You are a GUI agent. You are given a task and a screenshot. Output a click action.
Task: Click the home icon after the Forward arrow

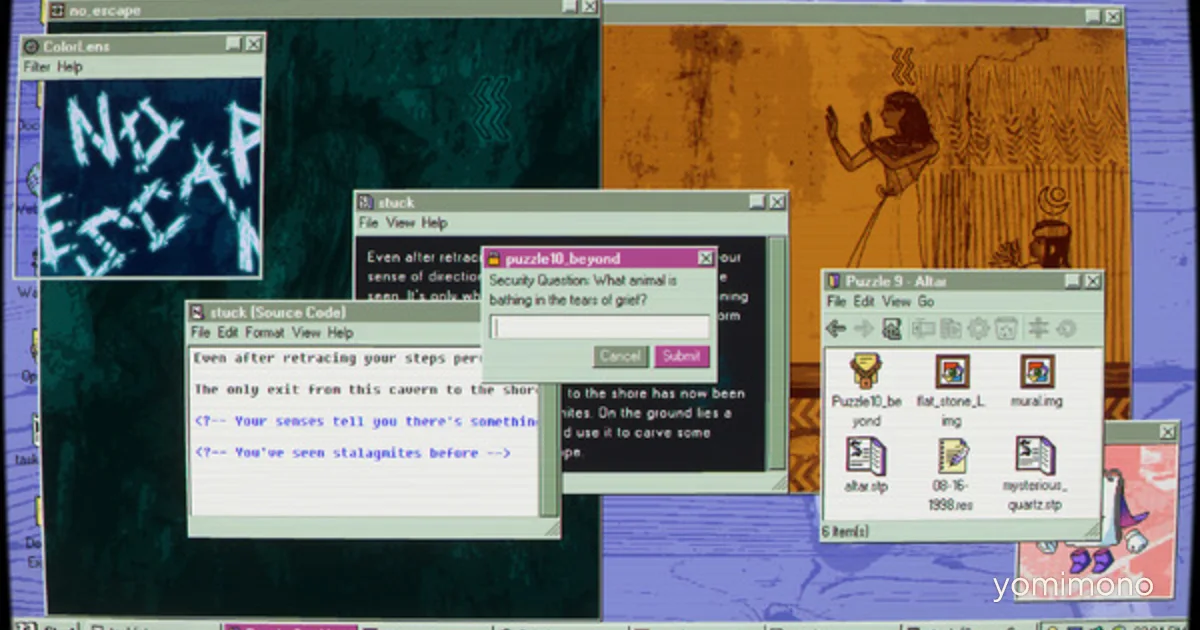892,328
